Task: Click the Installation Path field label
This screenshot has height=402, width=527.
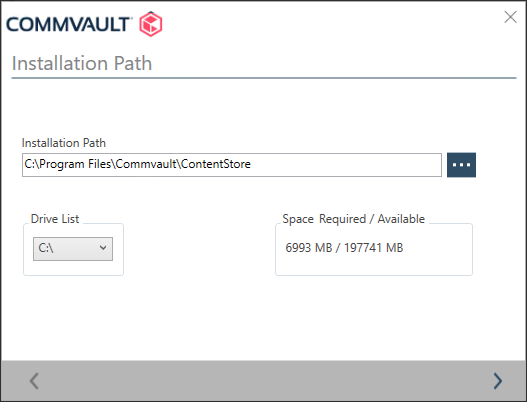Action: pos(64,143)
